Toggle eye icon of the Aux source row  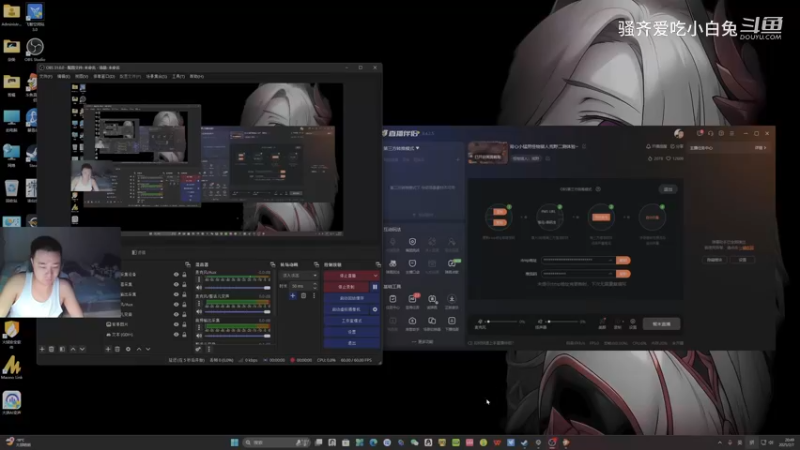pyautogui.click(x=177, y=305)
